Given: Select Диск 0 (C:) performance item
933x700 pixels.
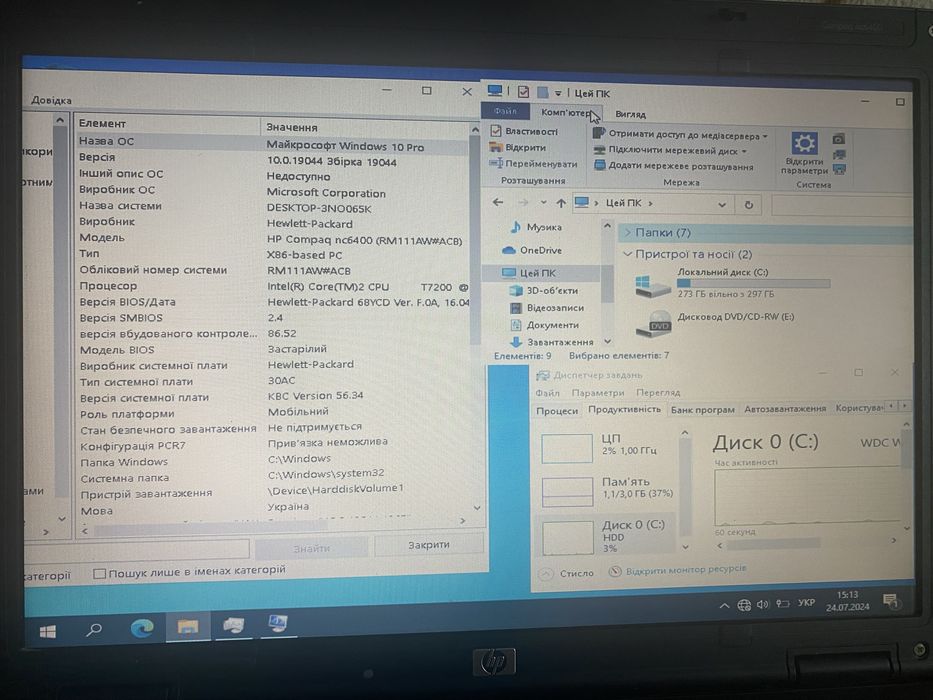Looking at the screenshot, I should (606, 536).
